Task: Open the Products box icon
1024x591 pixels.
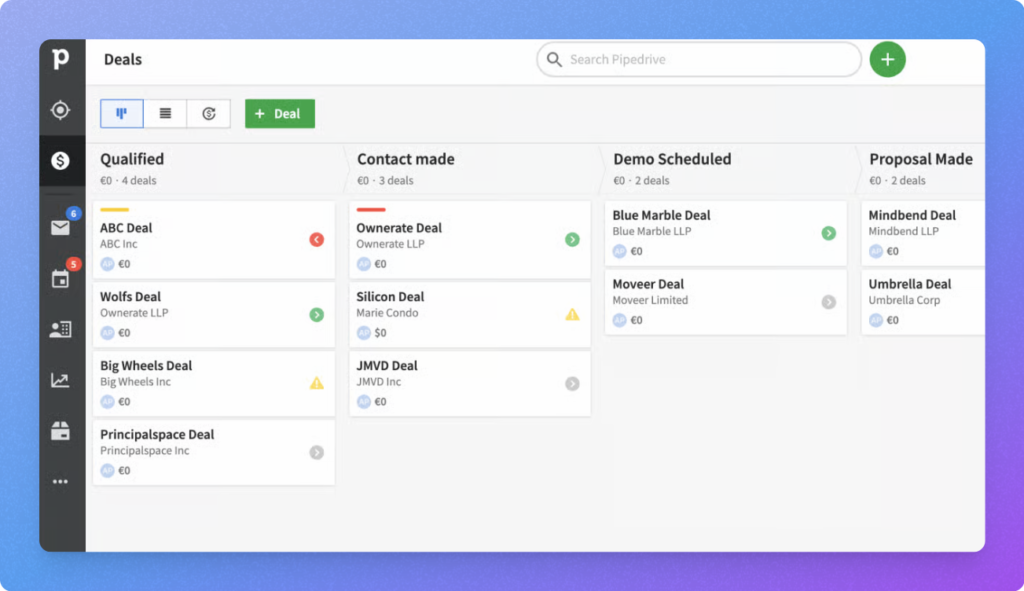Action: [x=60, y=431]
